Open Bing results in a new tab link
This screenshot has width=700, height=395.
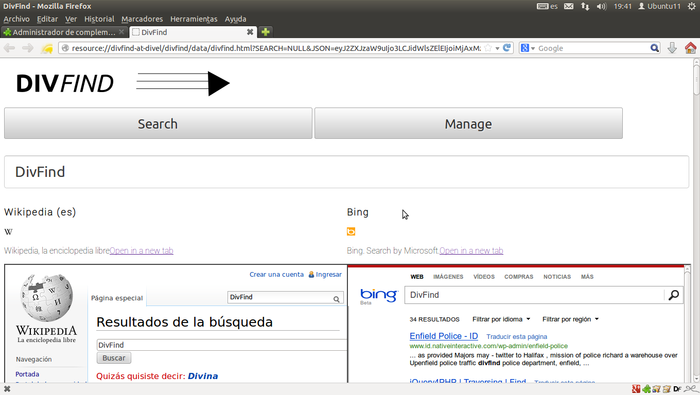pyautogui.click(x=471, y=251)
